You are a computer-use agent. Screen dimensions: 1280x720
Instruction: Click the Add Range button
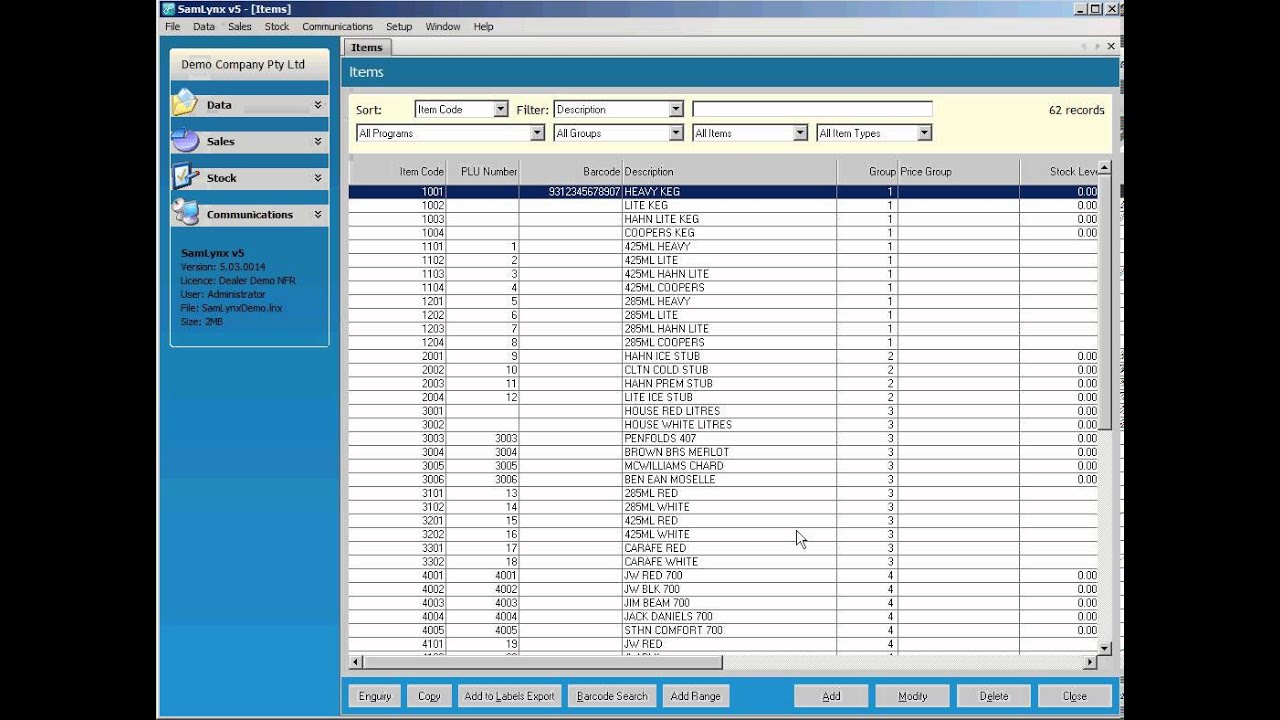[696, 696]
